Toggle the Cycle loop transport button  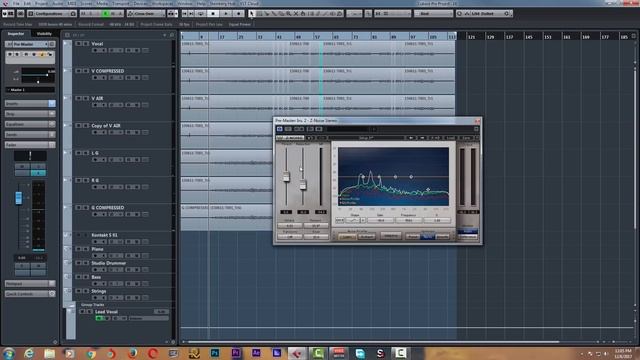click(200, 13)
